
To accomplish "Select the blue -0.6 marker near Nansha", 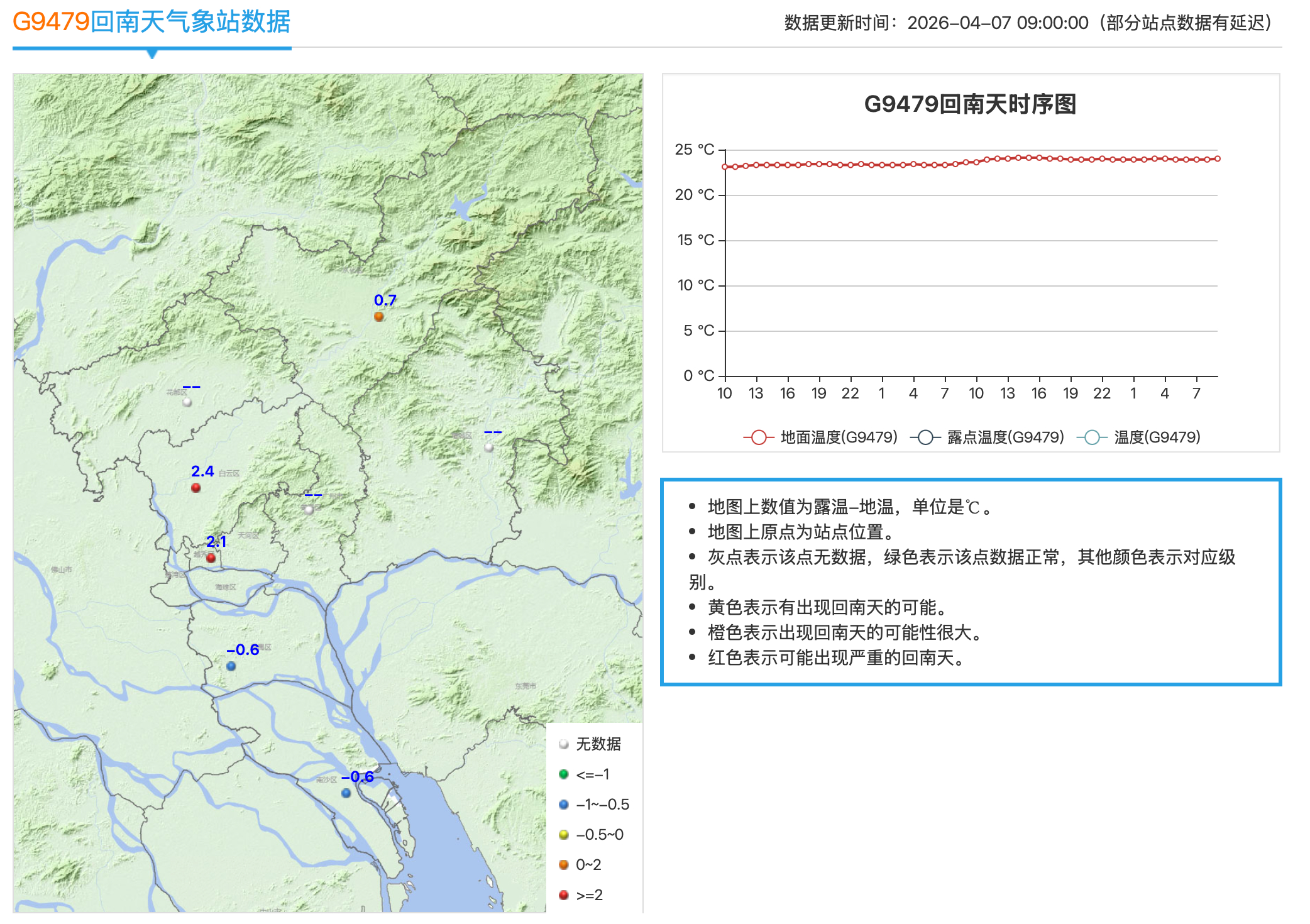I will 346,793.
